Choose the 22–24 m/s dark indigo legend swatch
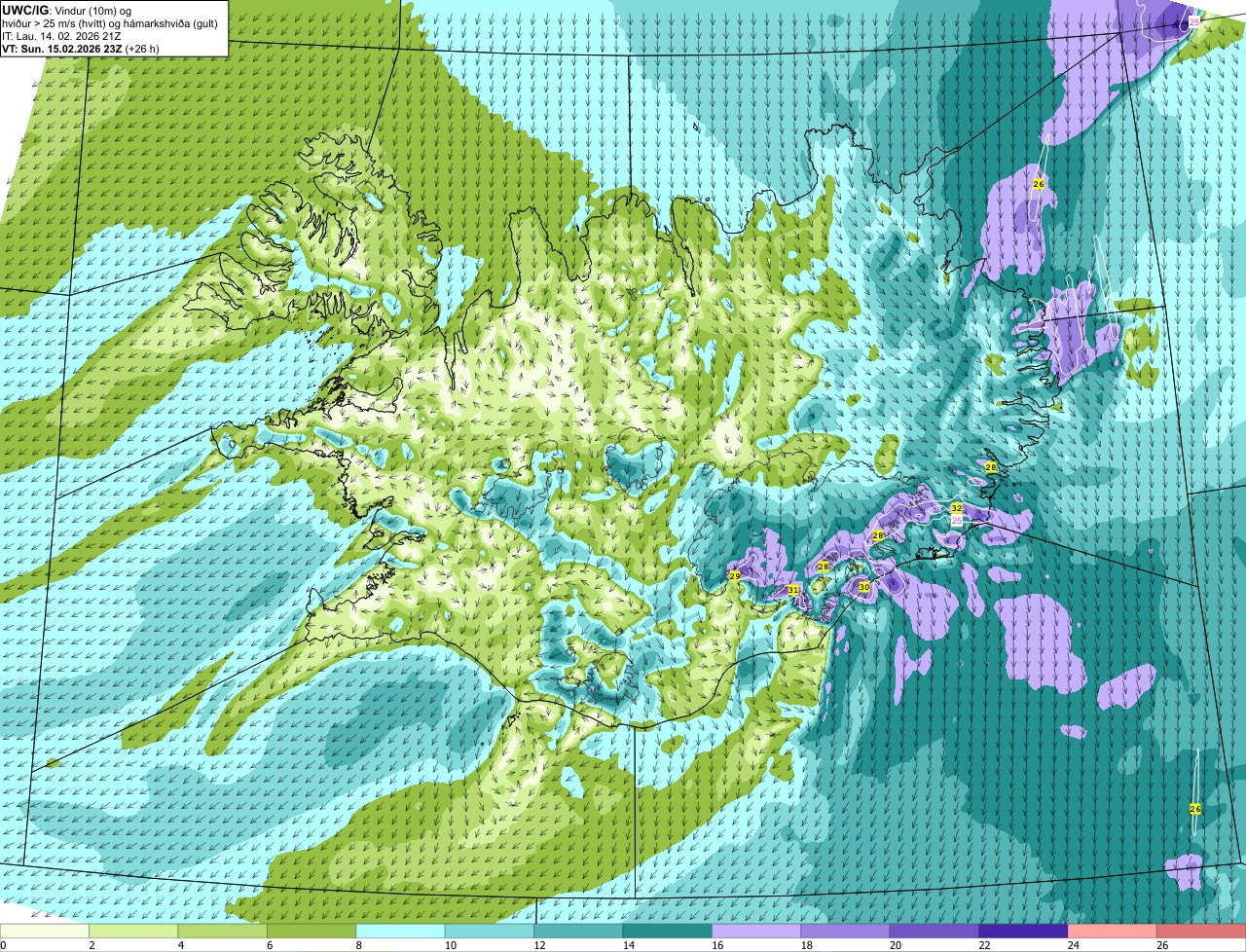Image resolution: width=1246 pixels, height=952 pixels. (1024, 932)
